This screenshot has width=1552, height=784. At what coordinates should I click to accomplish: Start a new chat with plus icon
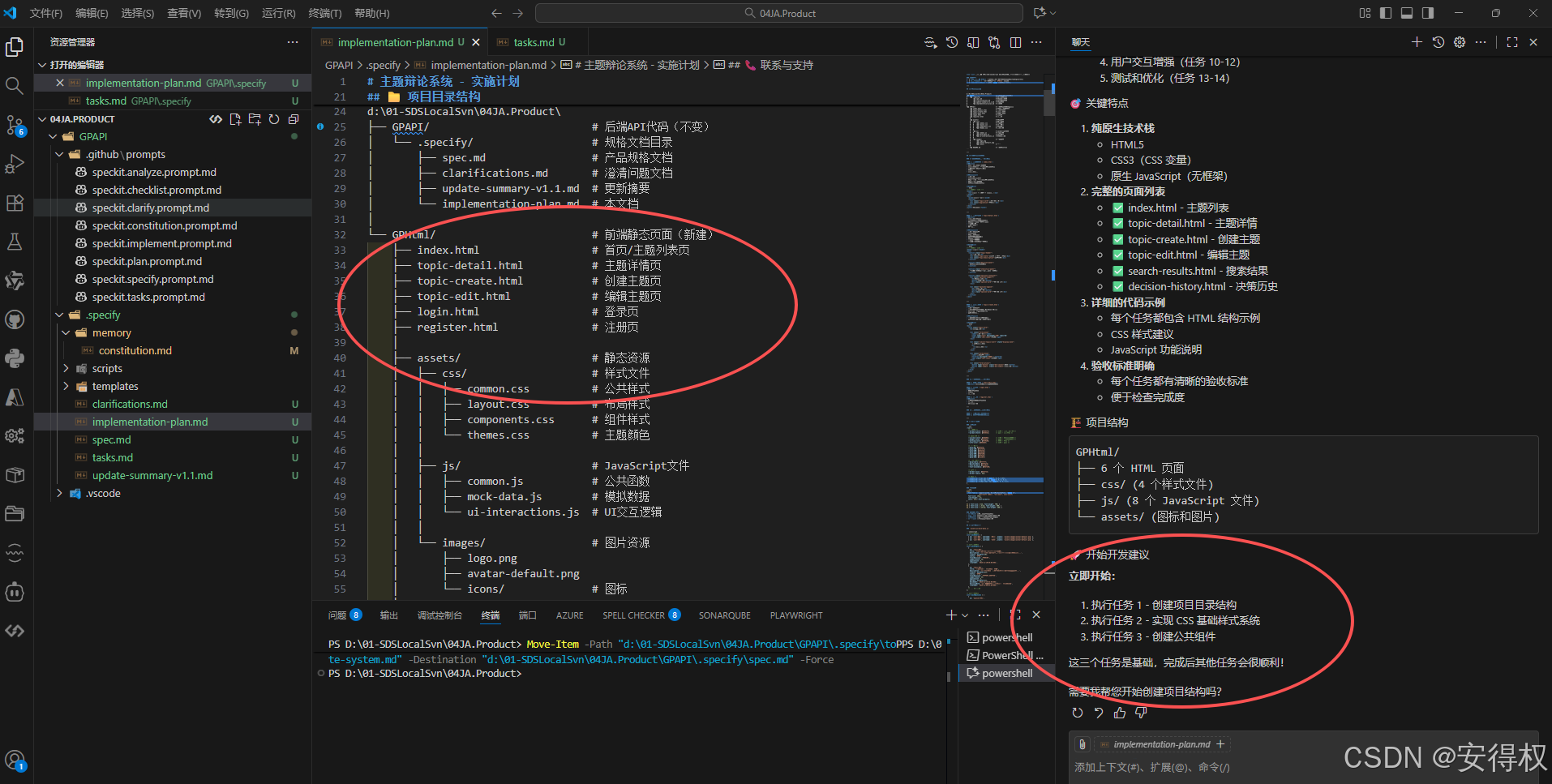(1417, 42)
